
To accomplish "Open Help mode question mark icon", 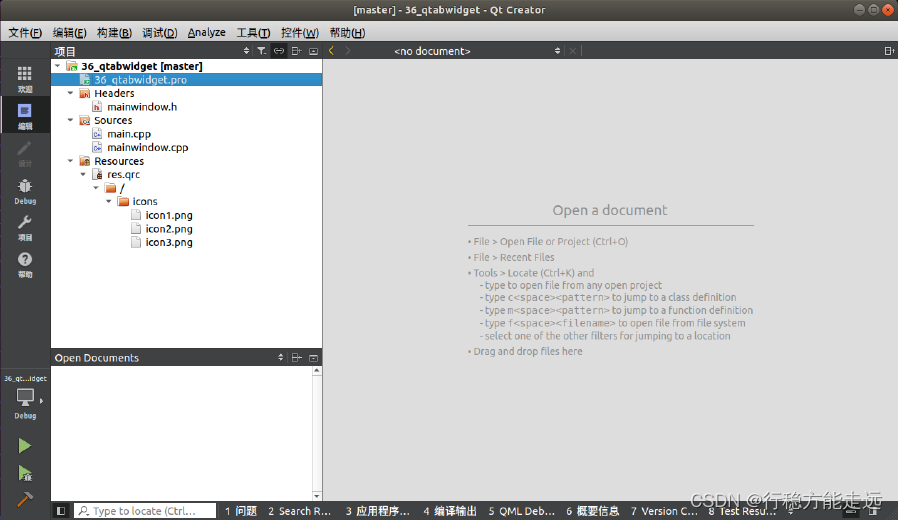I will click(25, 265).
